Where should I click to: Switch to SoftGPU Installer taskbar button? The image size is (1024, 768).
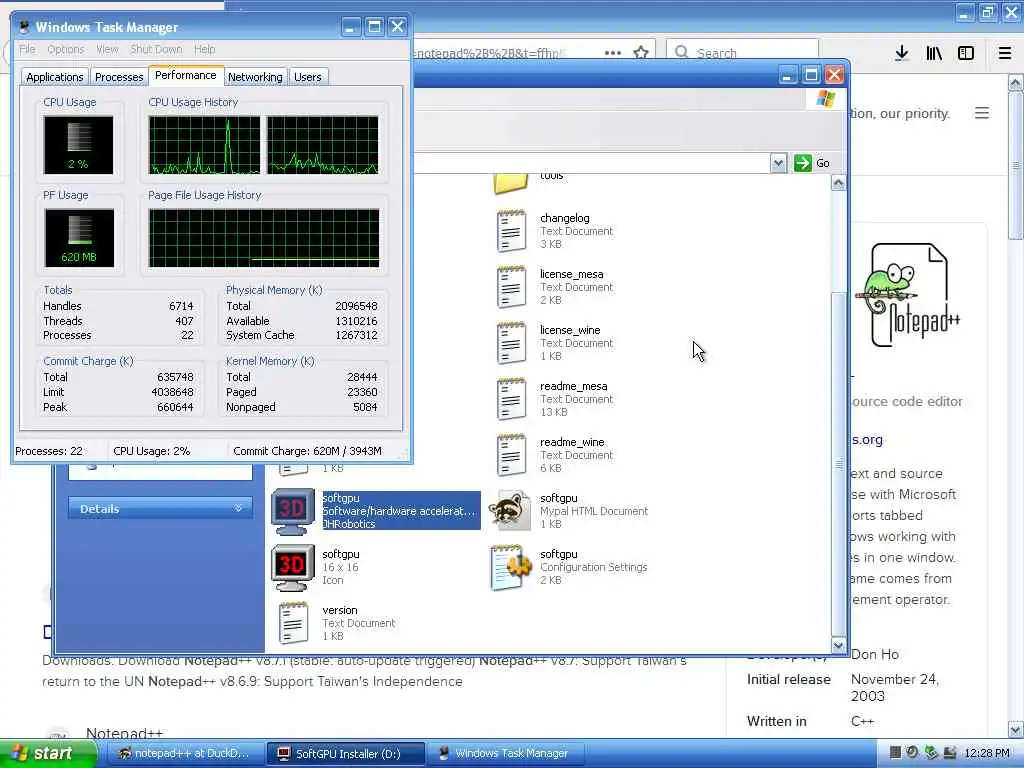(347, 754)
